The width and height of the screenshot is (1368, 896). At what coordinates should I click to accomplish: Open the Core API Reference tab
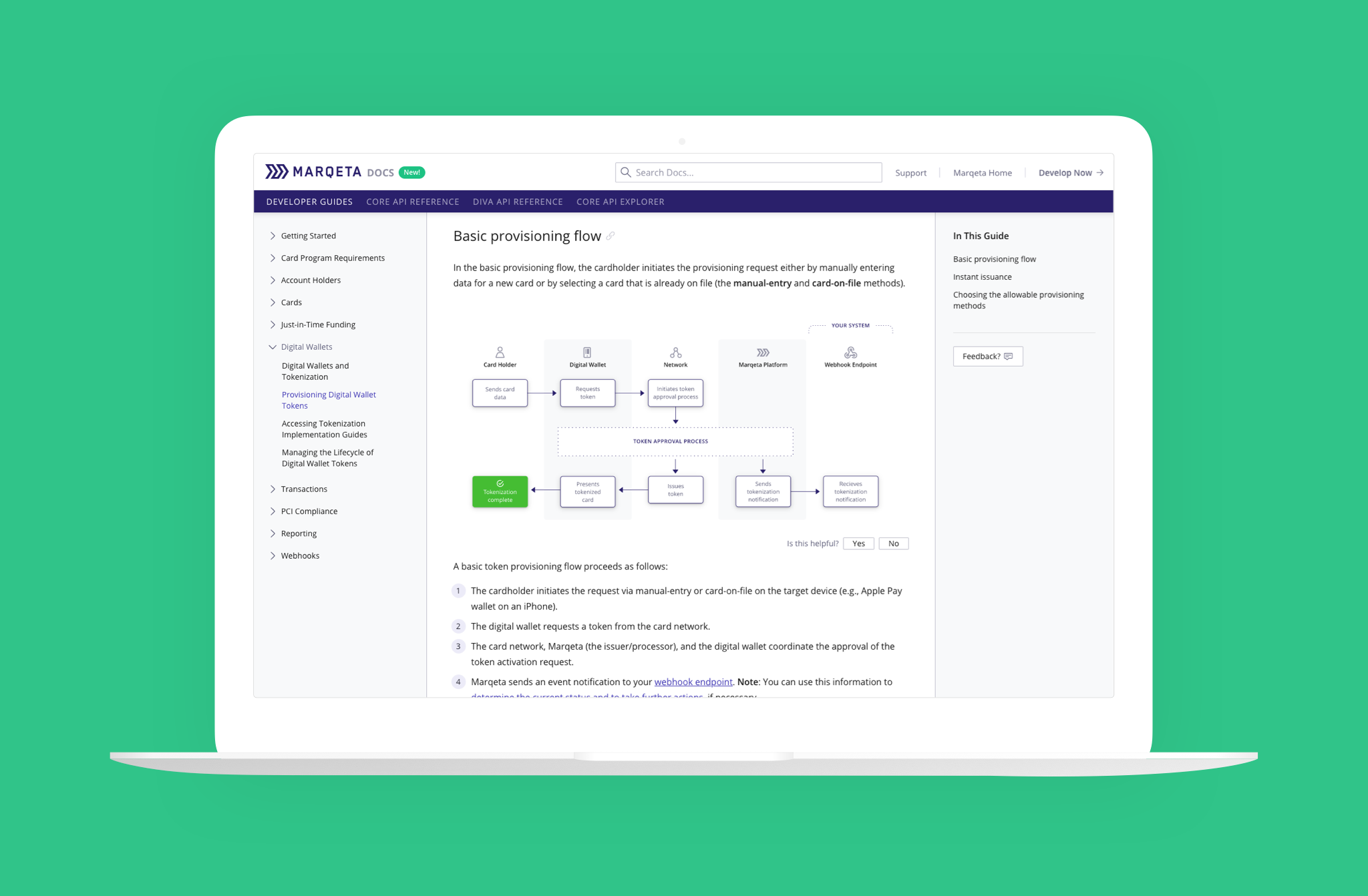click(413, 202)
